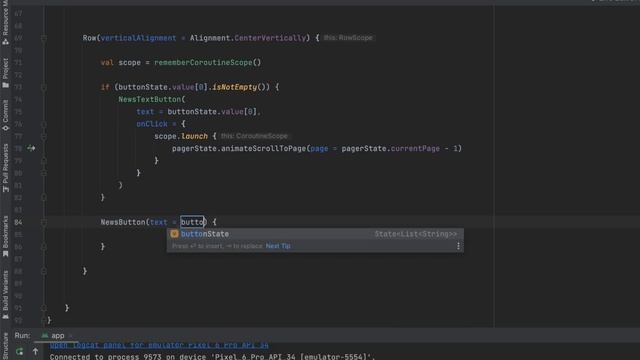Viewport: 640px width, 360px height.
Task: Open the three-dots menu in completion popup
Action: 458,246
